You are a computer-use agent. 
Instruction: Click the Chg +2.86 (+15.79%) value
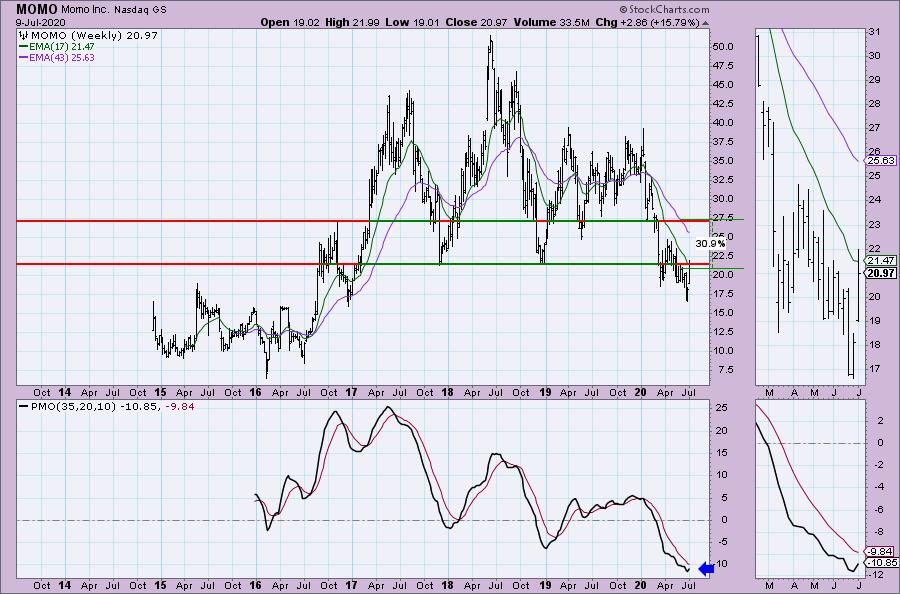coord(647,22)
